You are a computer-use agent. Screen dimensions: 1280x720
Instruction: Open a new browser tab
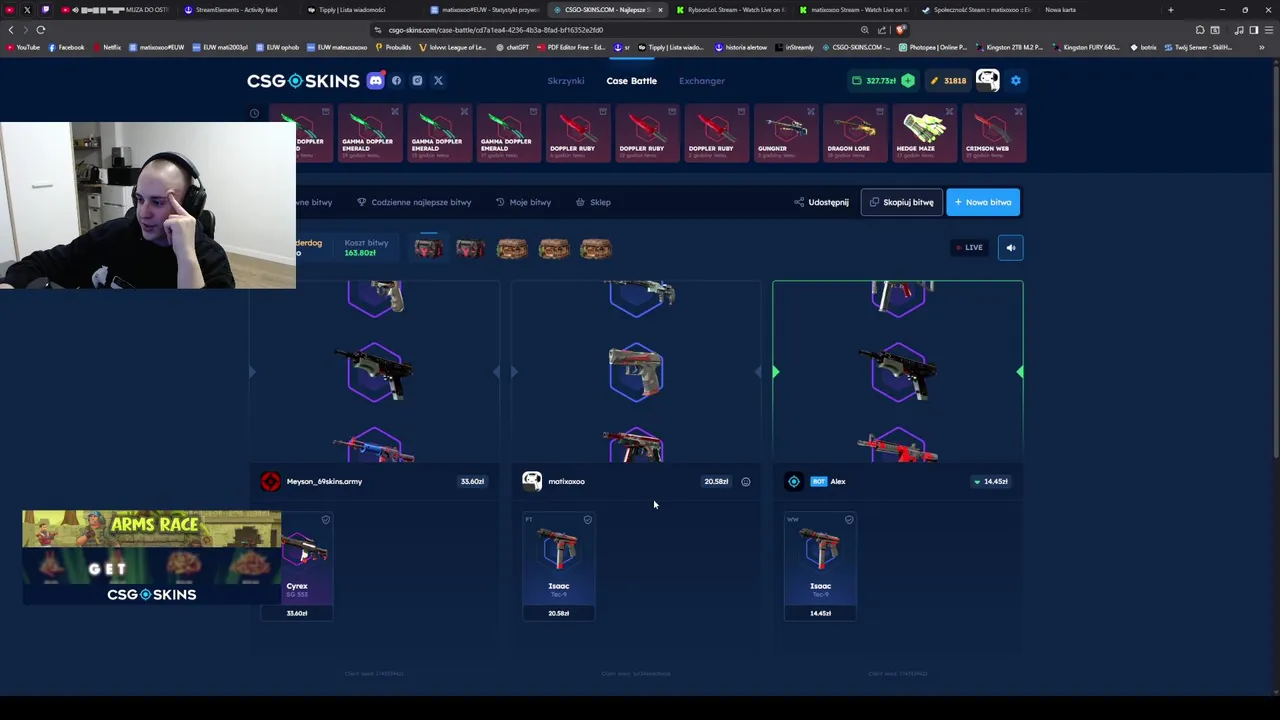tap(1170, 10)
